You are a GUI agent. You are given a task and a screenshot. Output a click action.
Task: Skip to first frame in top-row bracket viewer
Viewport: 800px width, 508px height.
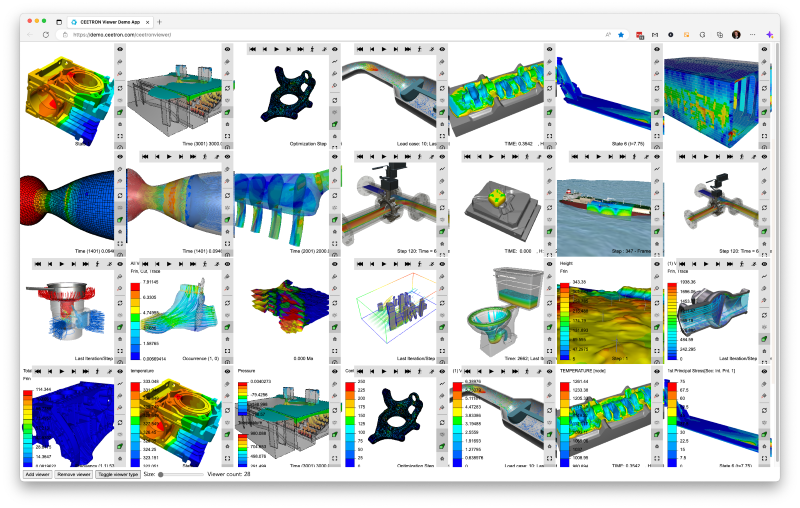252,48
